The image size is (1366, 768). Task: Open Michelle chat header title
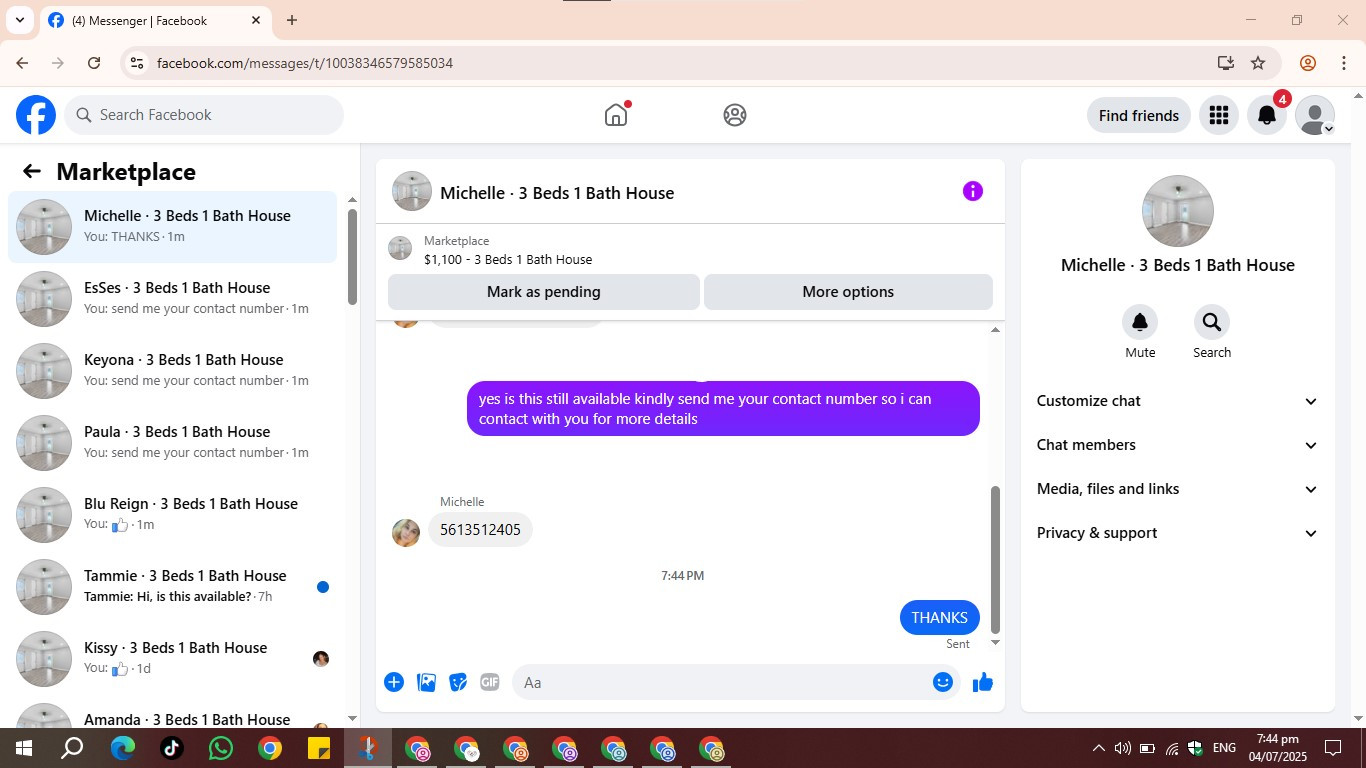click(557, 193)
